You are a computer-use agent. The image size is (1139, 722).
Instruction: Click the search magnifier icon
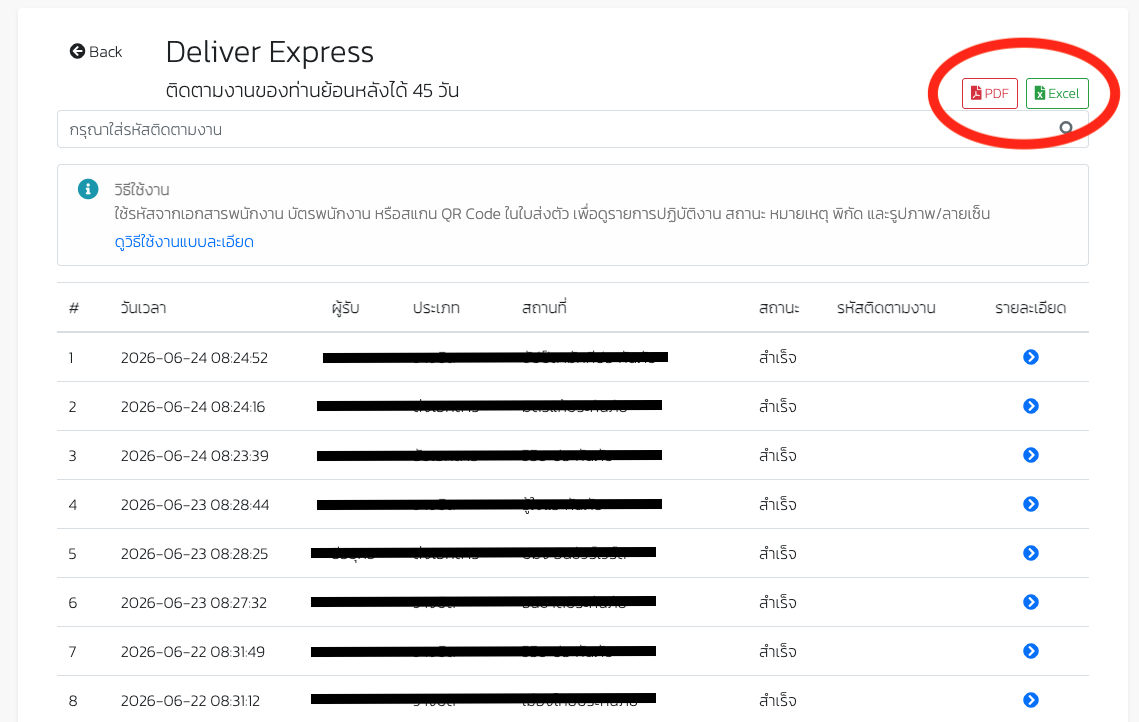pos(1066,129)
